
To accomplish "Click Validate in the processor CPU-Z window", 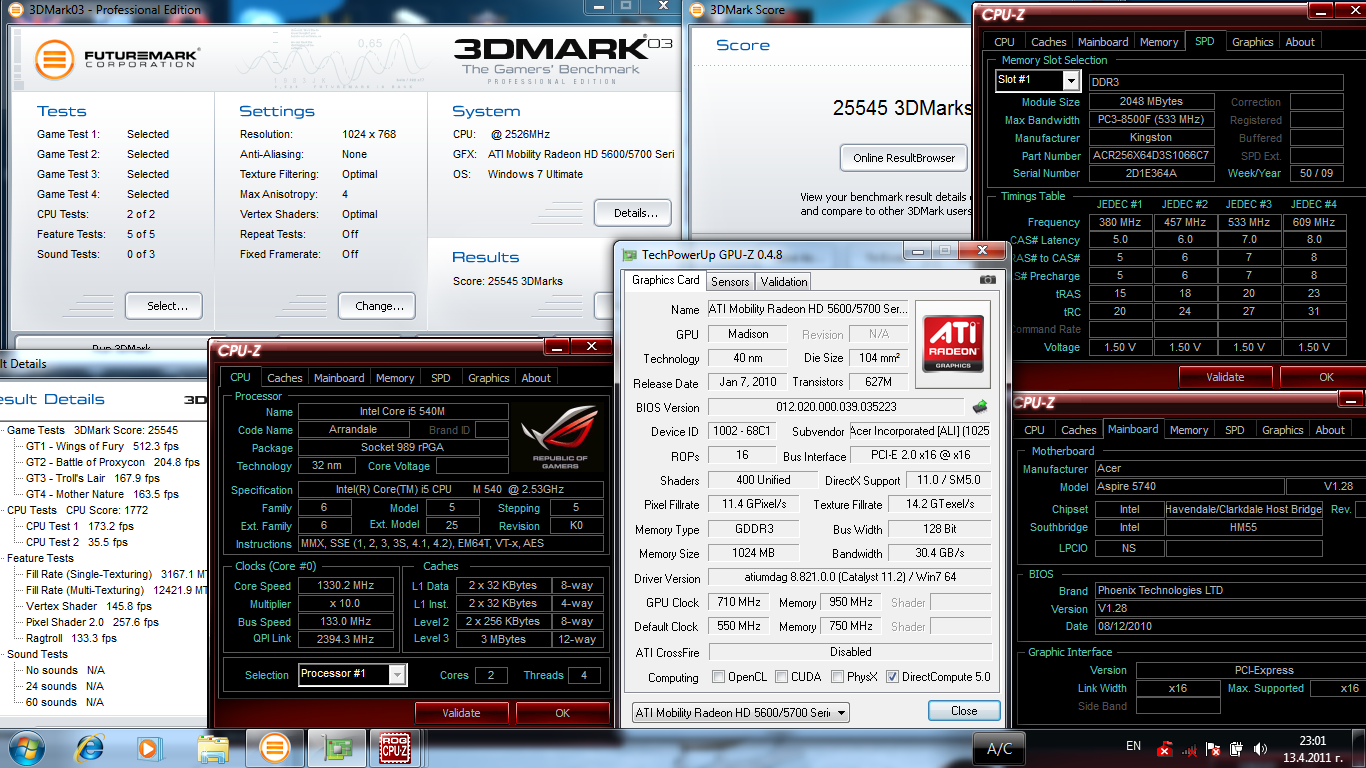I will pyautogui.click(x=461, y=713).
